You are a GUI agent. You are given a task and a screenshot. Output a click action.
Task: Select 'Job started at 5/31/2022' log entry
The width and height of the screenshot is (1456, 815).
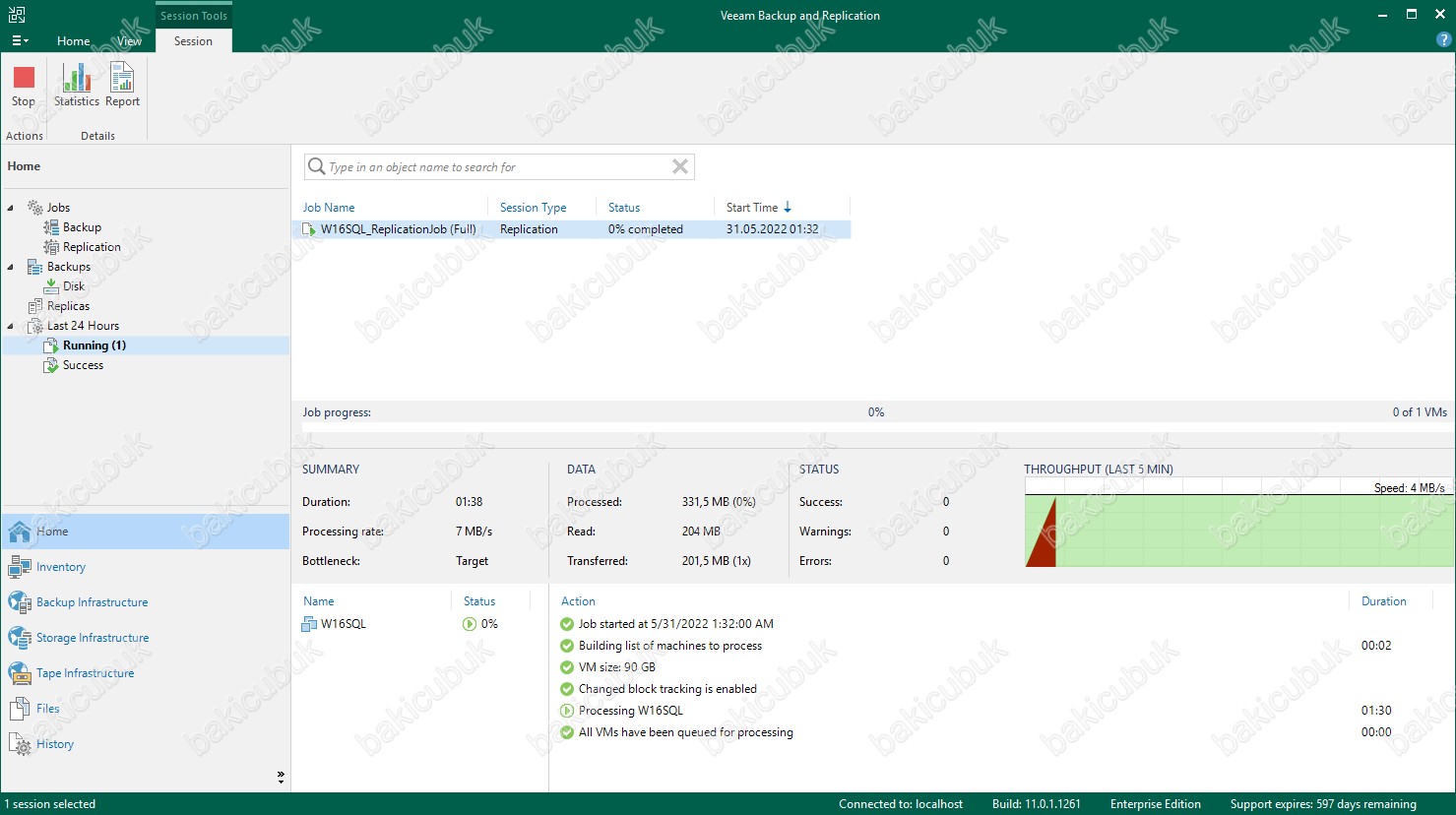675,624
